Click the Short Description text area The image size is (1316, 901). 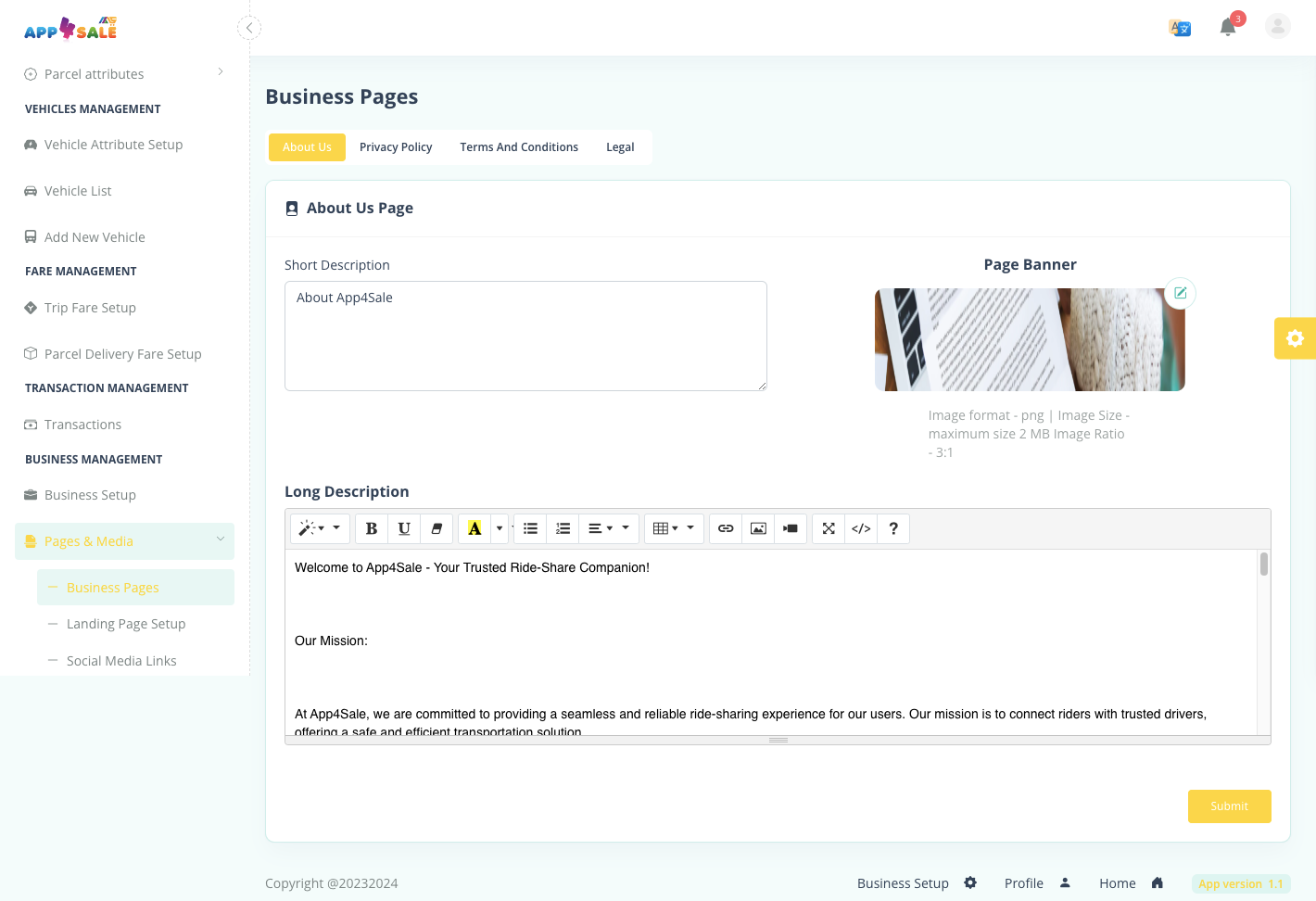click(x=525, y=336)
